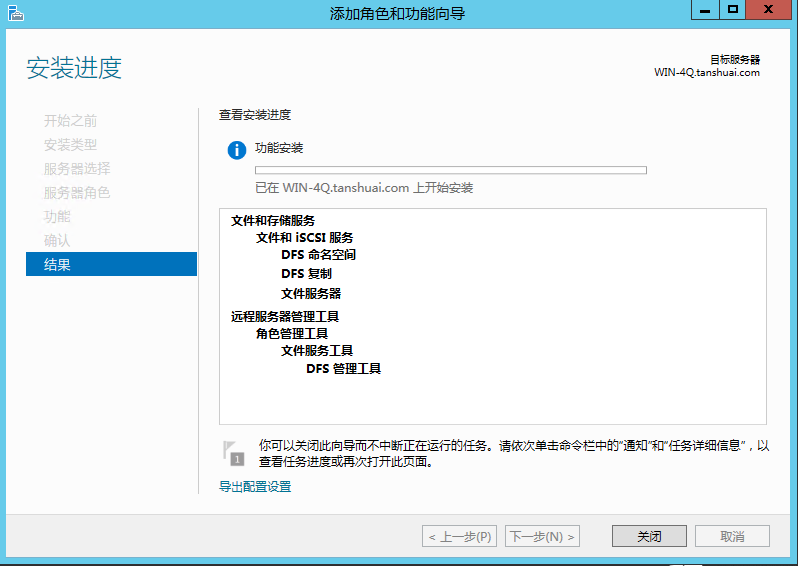Viewport: 798px width, 566px height.
Task: Click the 关闭 button
Action: pyautogui.click(x=649, y=536)
